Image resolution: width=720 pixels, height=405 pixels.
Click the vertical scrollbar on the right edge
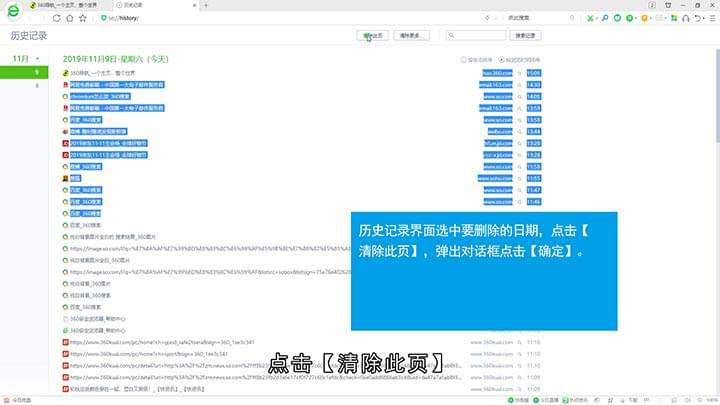[717, 94]
